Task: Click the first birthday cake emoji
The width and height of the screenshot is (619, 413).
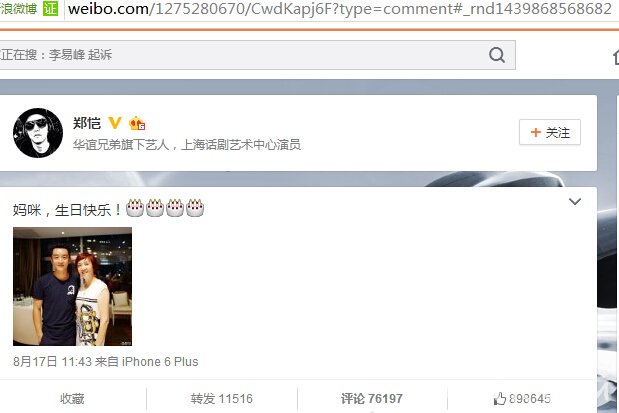Action: [x=135, y=208]
